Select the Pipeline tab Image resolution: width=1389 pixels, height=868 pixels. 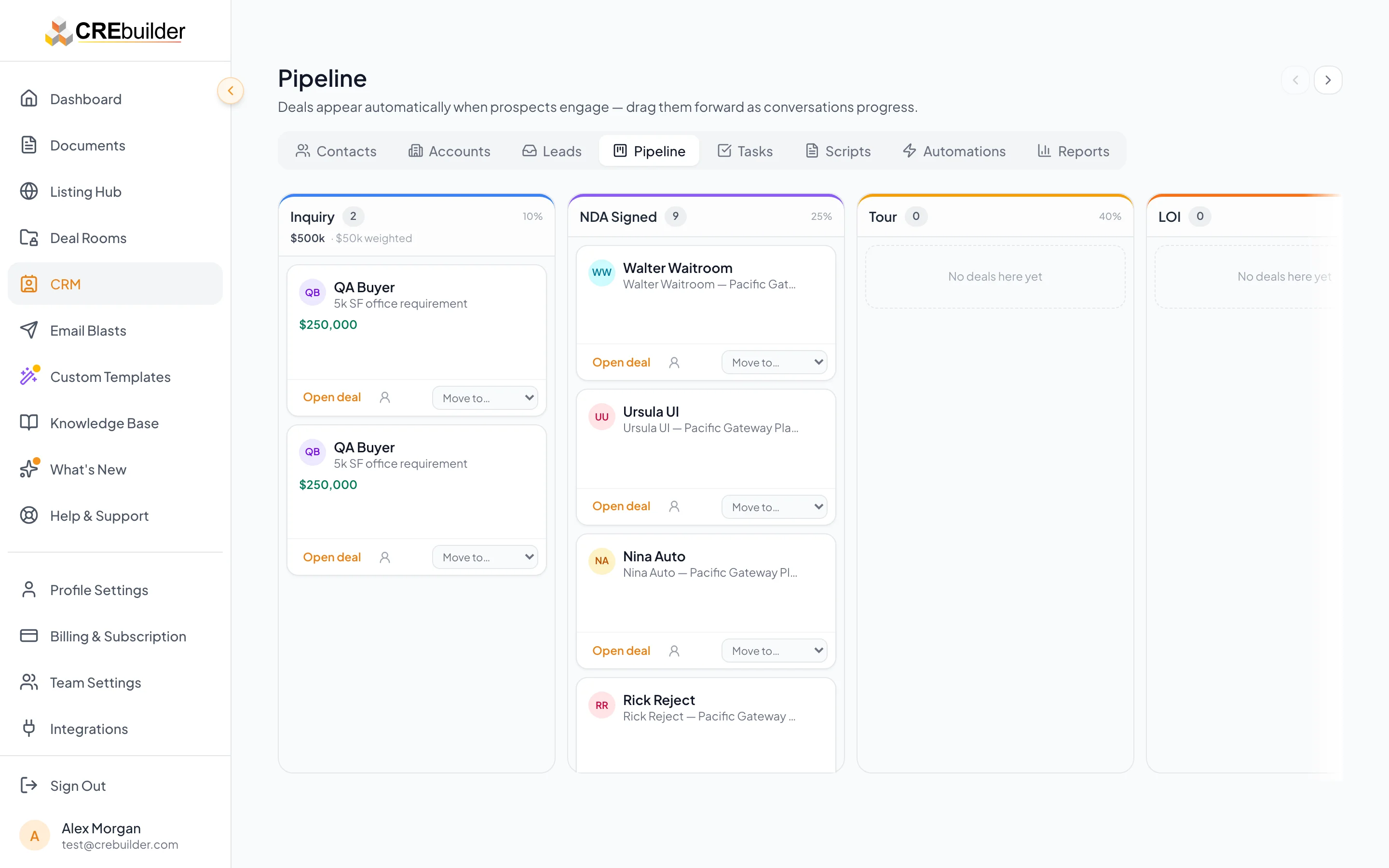649,151
